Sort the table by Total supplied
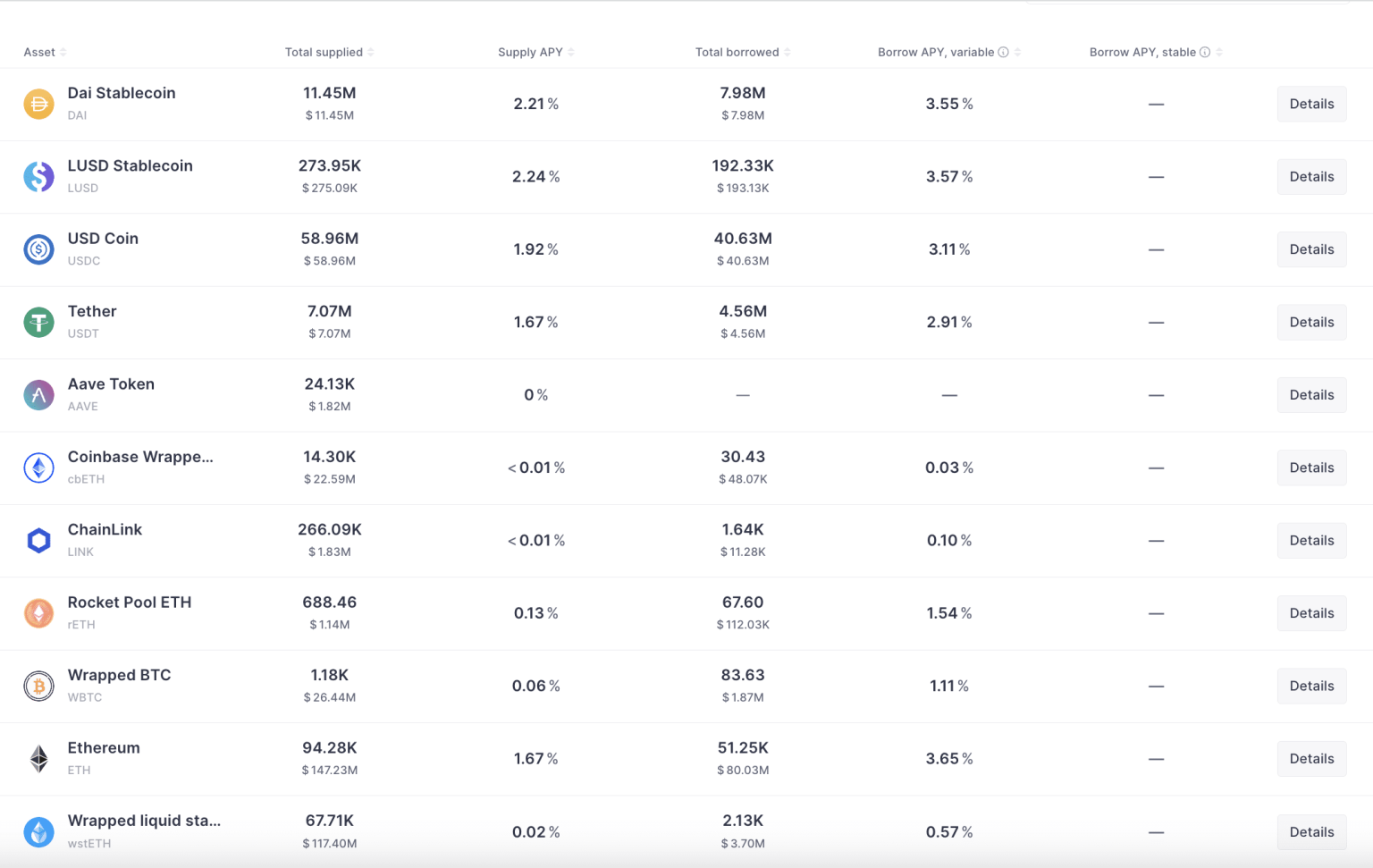Screen dimensions: 1373x868 371,52
